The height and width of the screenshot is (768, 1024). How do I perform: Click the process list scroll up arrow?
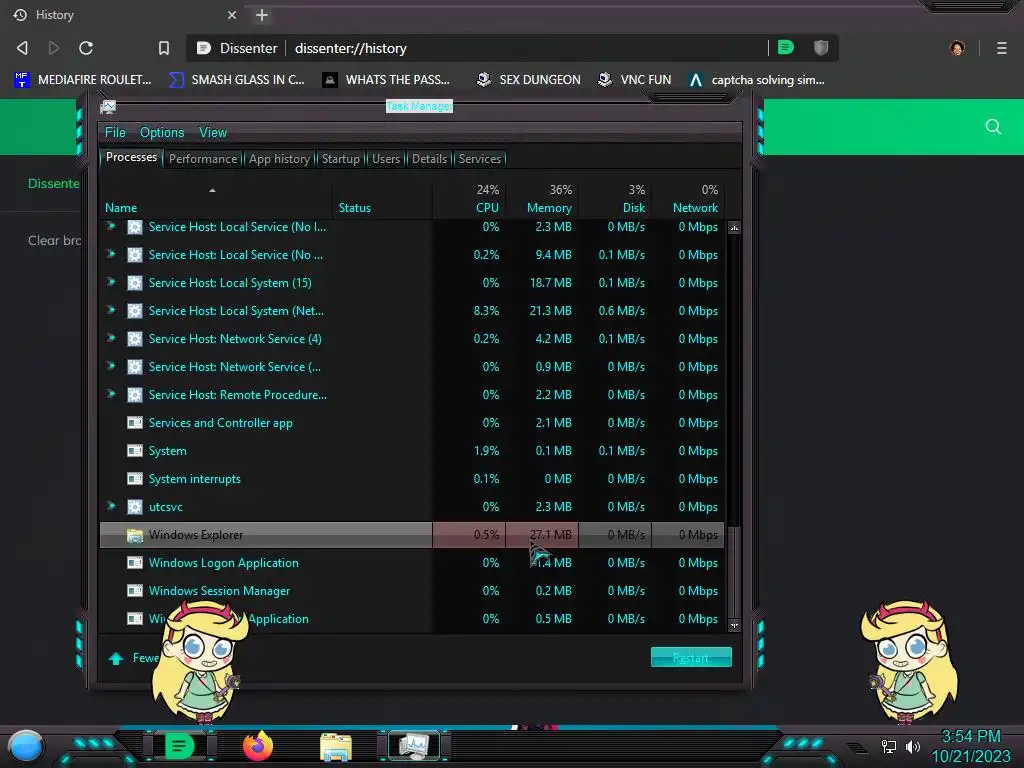[734, 228]
